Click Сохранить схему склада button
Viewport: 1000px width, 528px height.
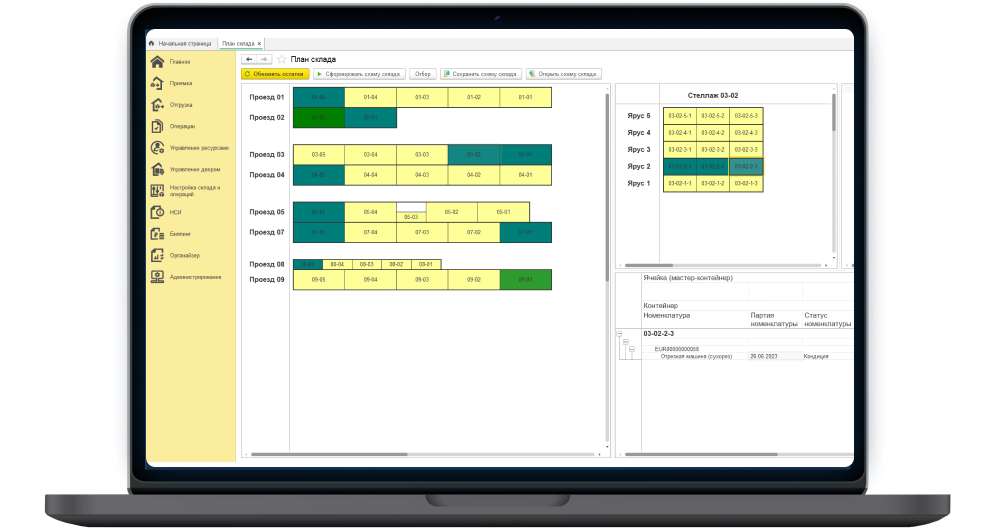pyautogui.click(x=481, y=74)
